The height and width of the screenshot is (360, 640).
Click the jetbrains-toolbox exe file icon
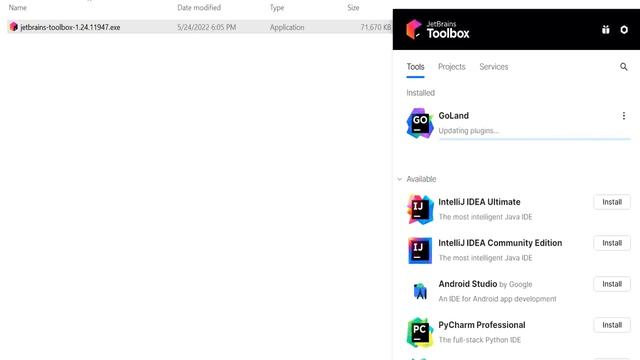pyautogui.click(x=13, y=27)
